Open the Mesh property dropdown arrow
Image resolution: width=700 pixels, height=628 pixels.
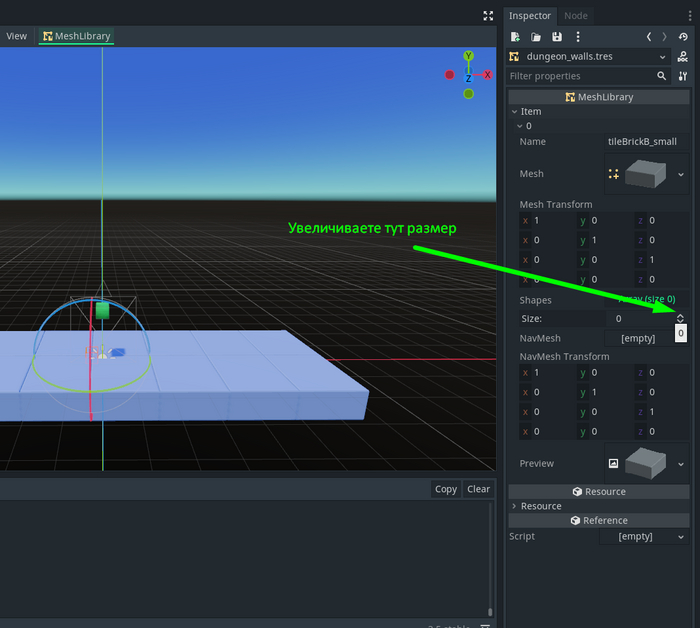click(681, 174)
